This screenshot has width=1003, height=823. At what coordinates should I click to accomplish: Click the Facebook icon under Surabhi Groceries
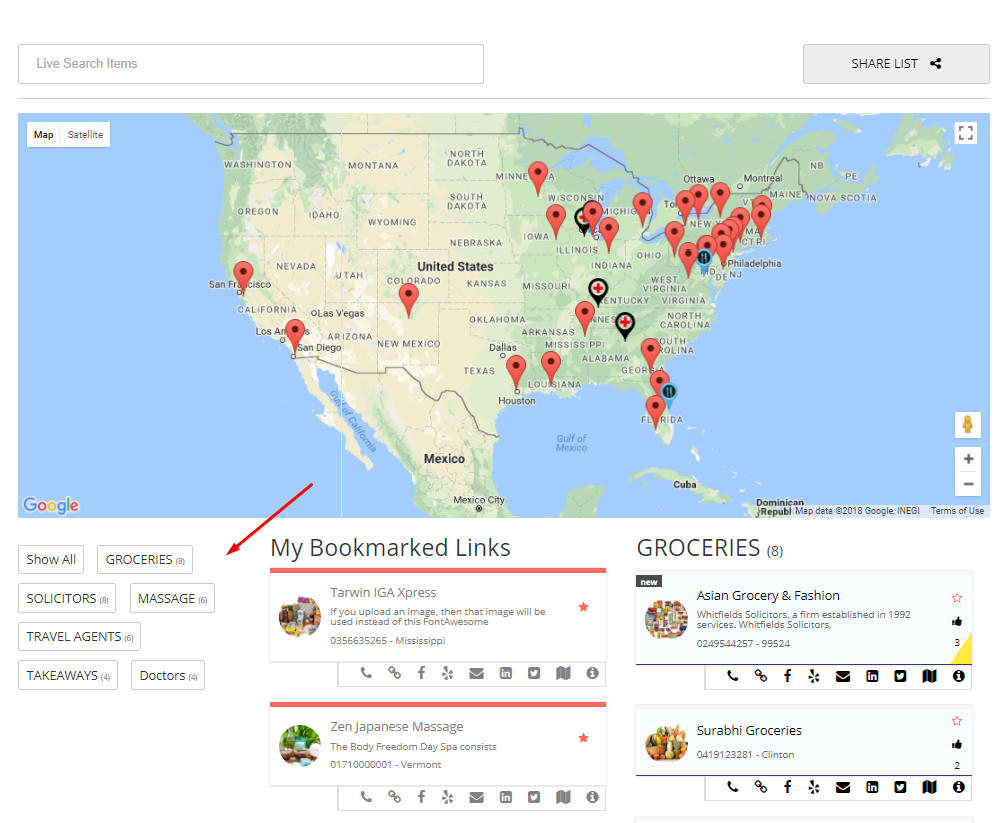(x=787, y=787)
